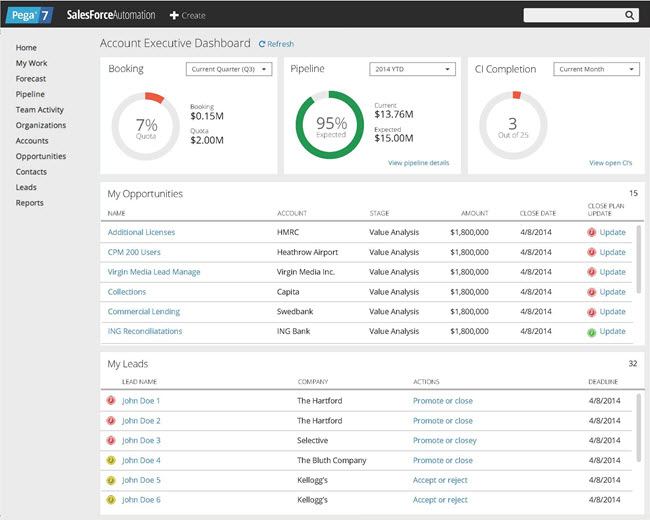Click red status icon for Commercial Lending

592,312
